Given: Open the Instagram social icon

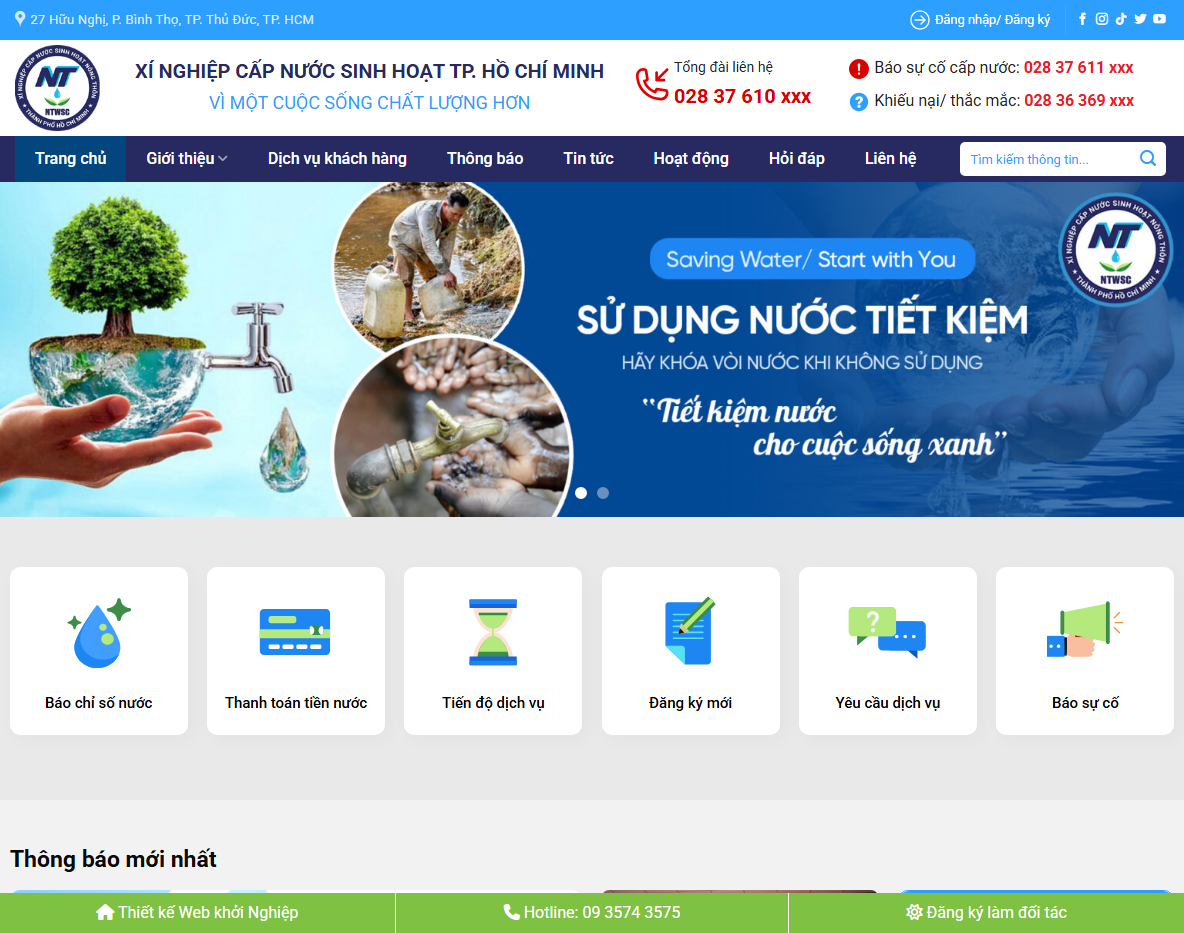Looking at the screenshot, I should (1101, 19).
